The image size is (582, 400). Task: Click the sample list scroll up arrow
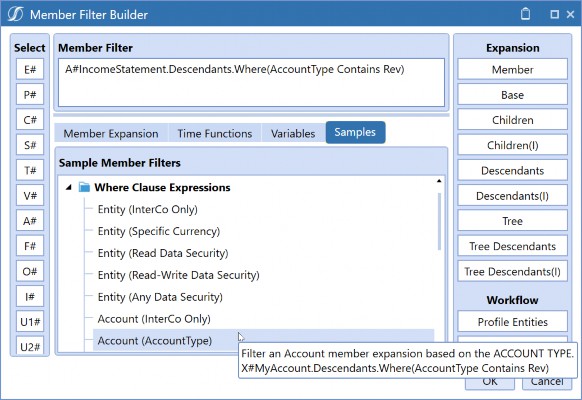(439, 181)
